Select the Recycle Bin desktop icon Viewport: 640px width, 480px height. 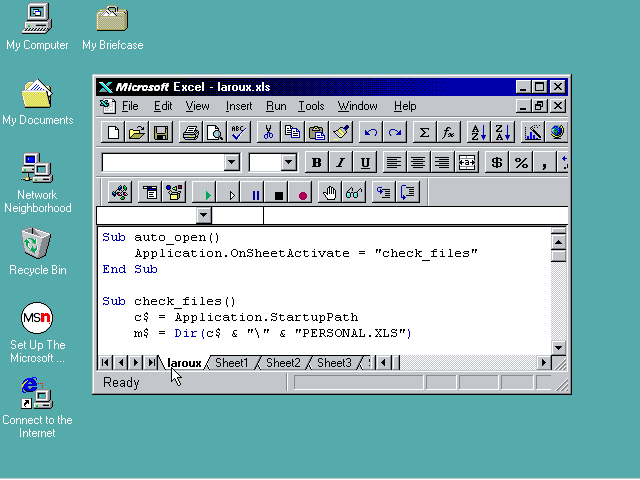pos(37,251)
